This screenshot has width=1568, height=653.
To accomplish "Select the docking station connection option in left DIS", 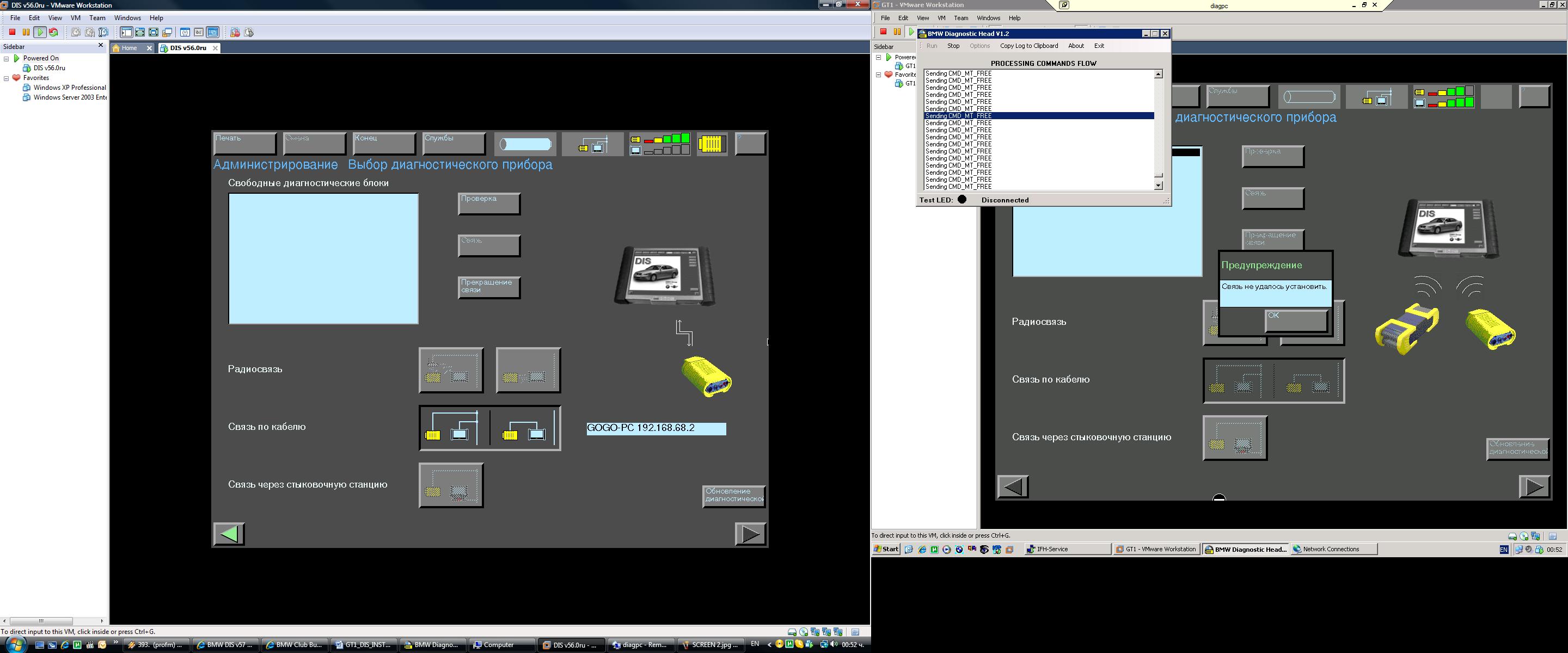I will 451,485.
